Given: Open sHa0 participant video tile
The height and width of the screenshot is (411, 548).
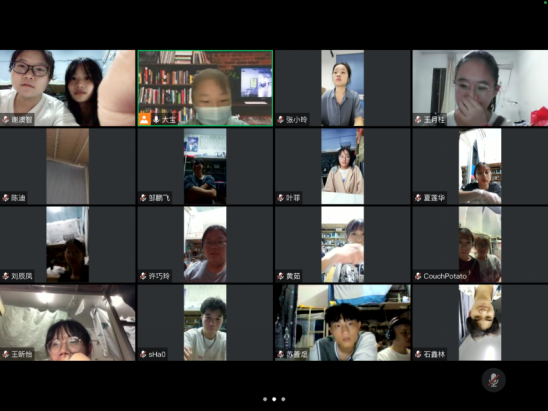Looking at the screenshot, I should (205, 323).
